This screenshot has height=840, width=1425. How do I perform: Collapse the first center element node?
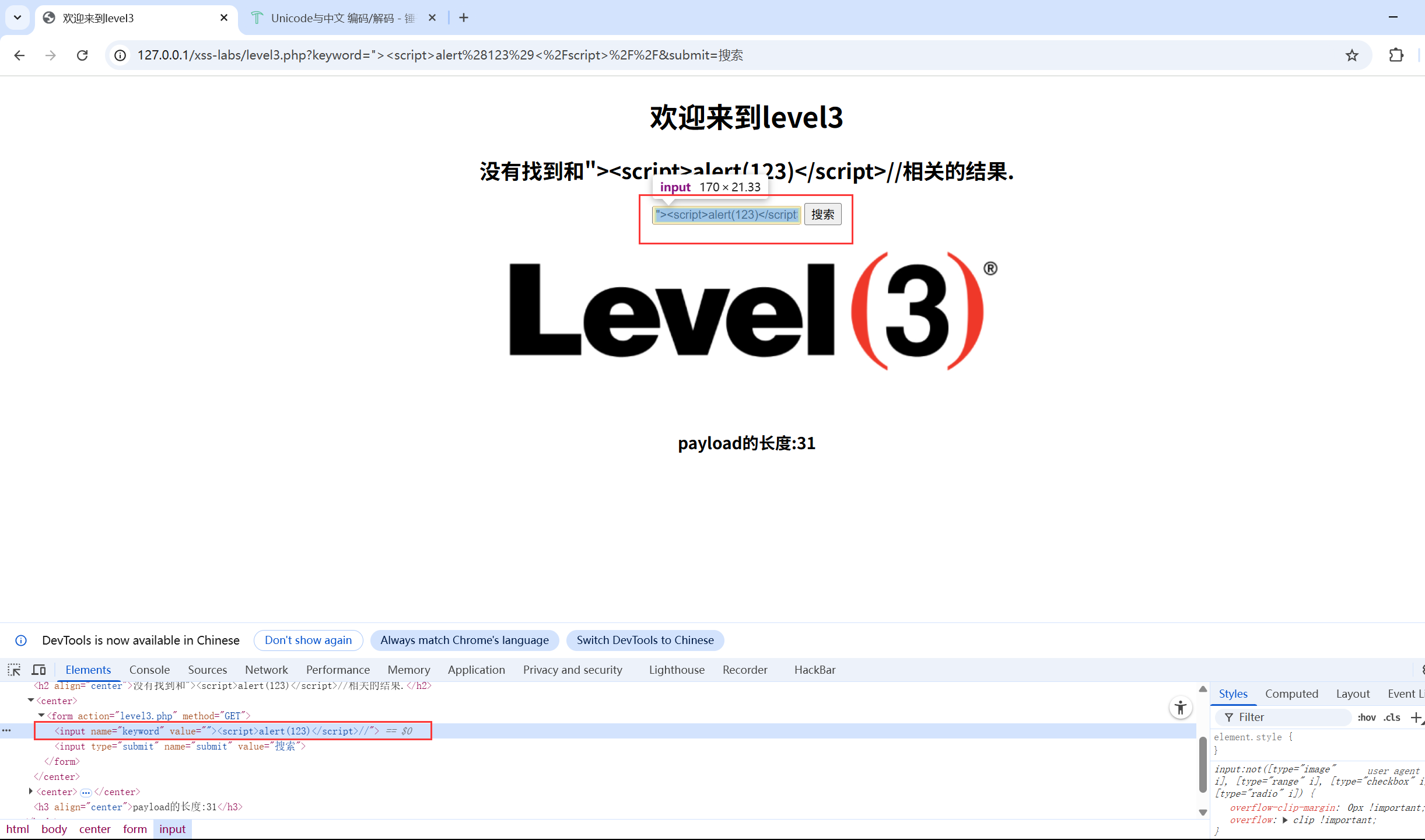pos(31,701)
